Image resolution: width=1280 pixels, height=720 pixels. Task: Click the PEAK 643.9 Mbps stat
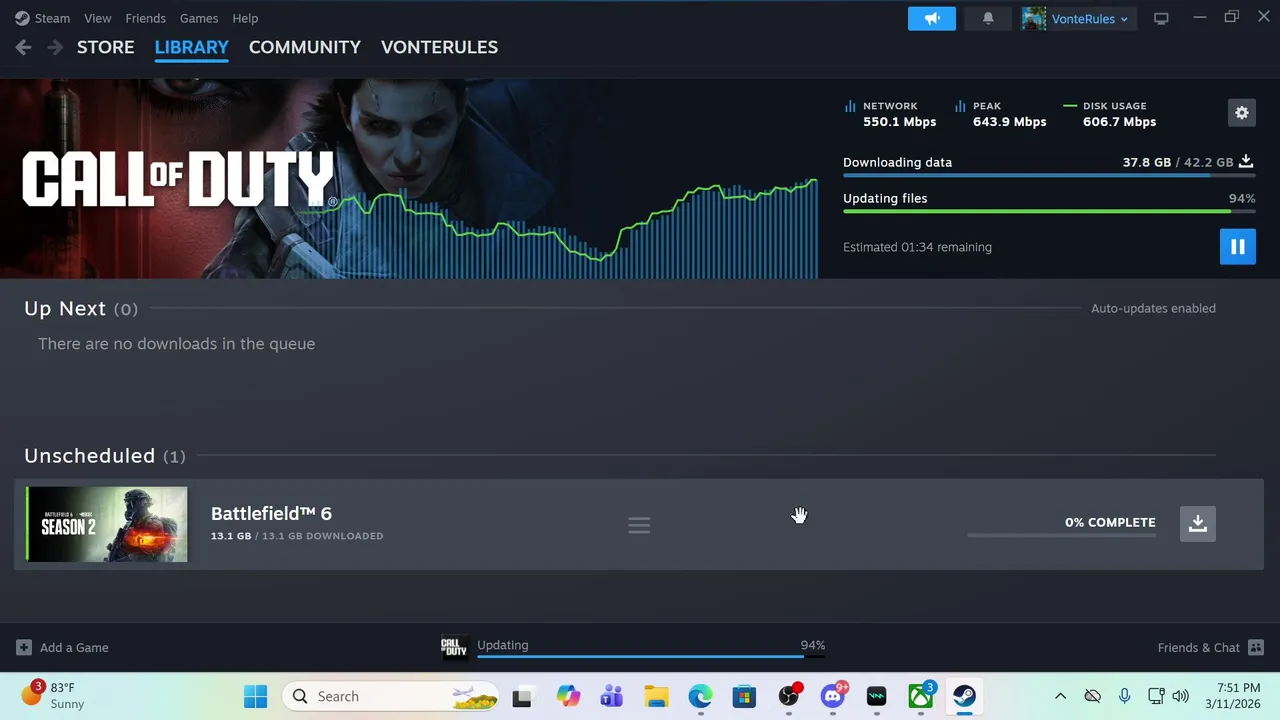(1000, 113)
